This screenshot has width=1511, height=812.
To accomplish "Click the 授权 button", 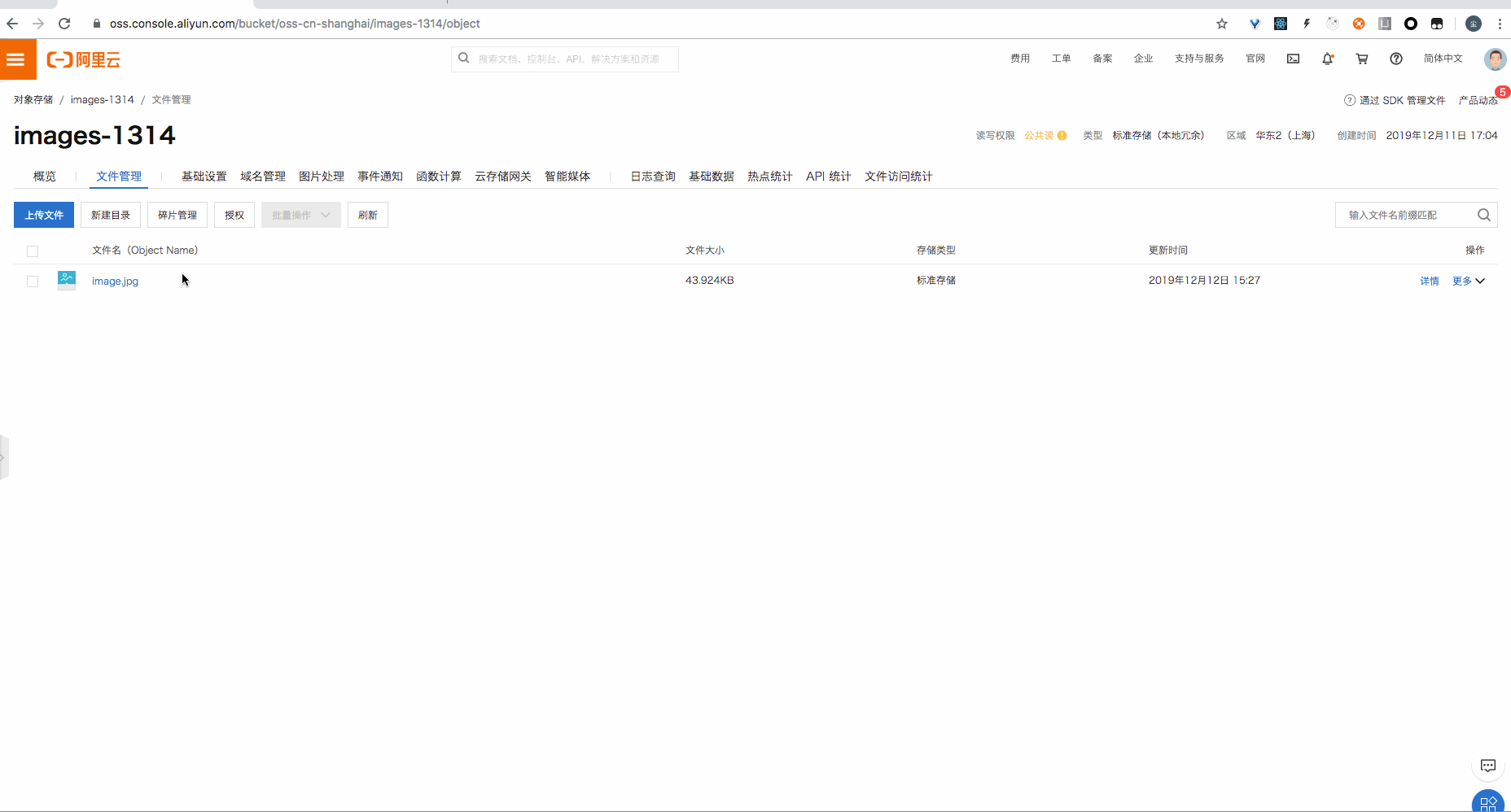I will point(234,215).
